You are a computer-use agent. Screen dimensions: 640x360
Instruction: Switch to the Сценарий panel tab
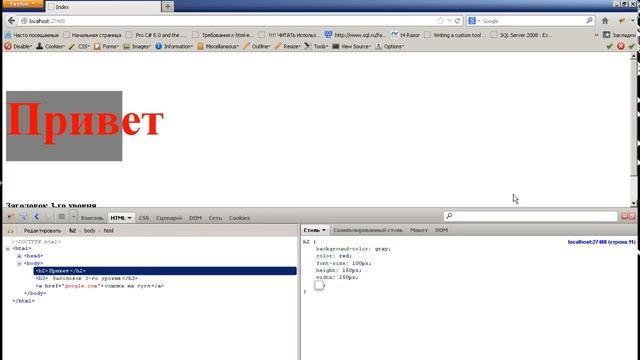point(169,218)
